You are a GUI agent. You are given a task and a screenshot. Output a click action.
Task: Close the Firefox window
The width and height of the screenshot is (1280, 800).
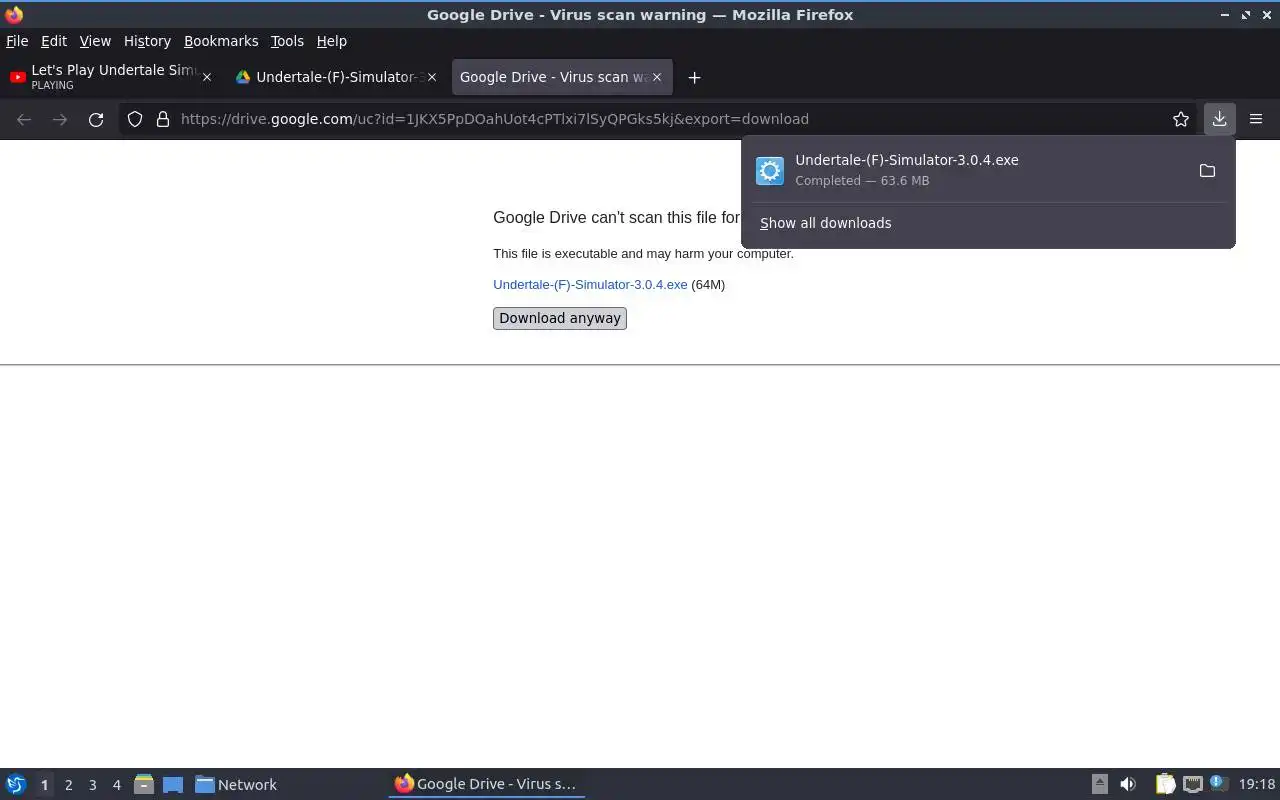point(1266,15)
